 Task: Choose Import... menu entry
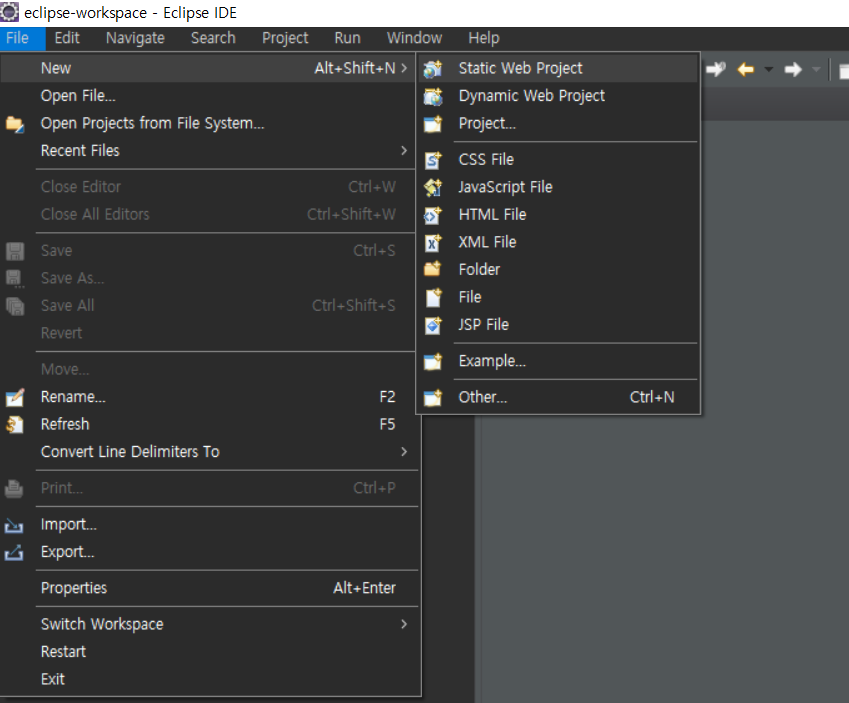pos(208,525)
